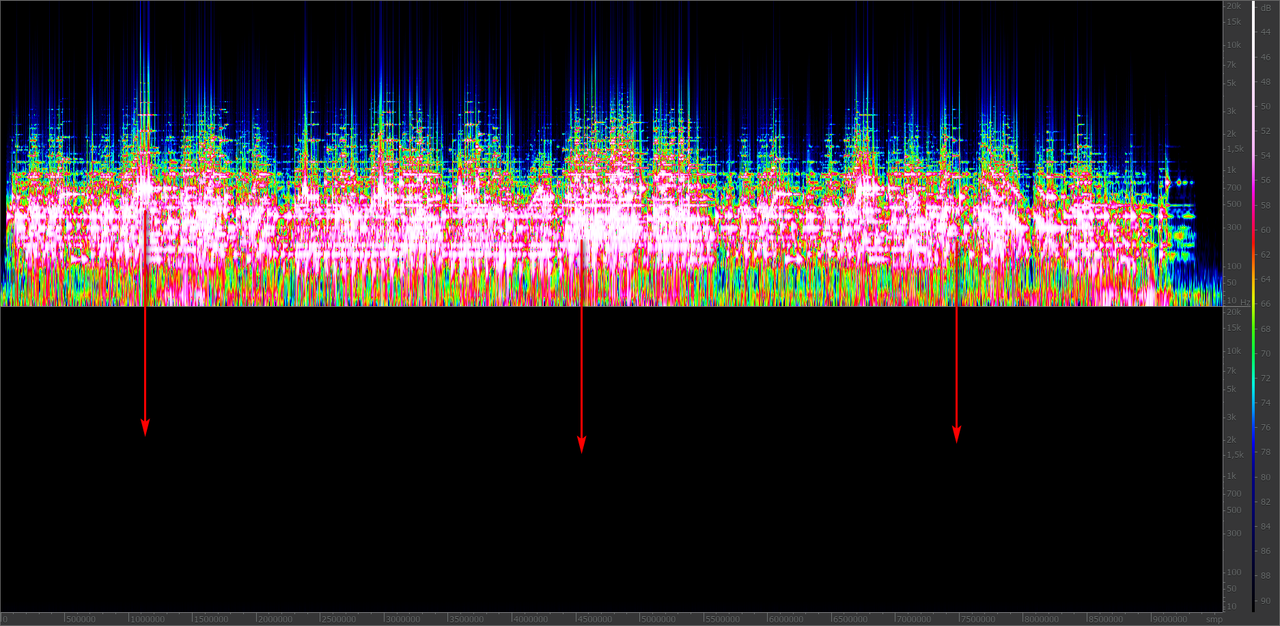
Task: Click the bright upper channel spectrogram display
Action: point(611,153)
